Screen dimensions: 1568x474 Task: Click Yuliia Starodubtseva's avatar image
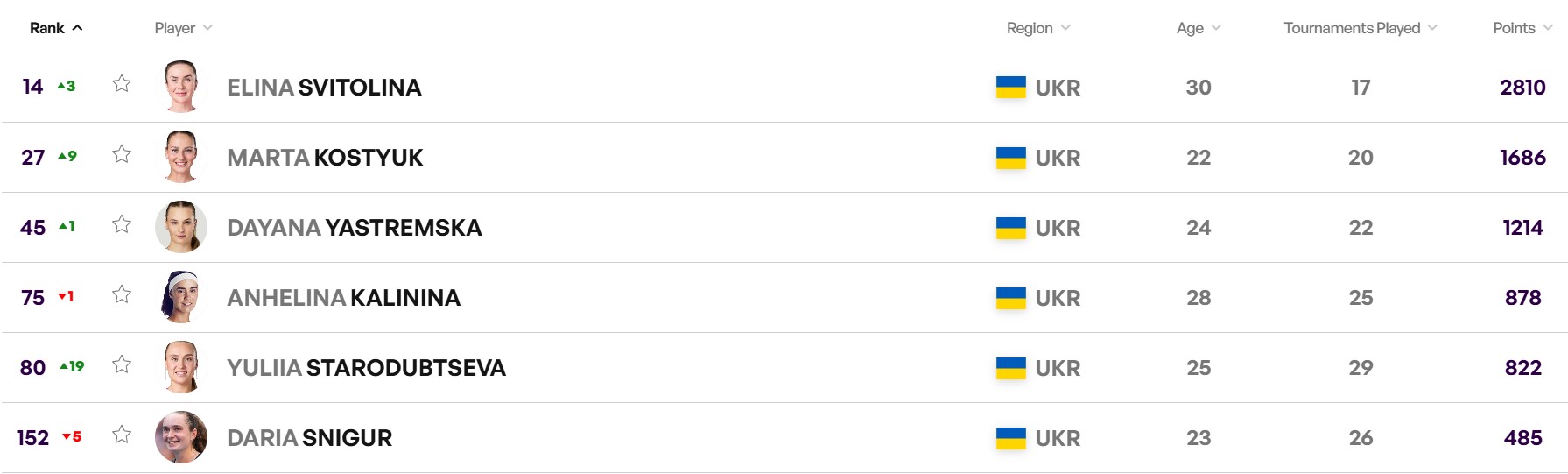[x=181, y=367]
